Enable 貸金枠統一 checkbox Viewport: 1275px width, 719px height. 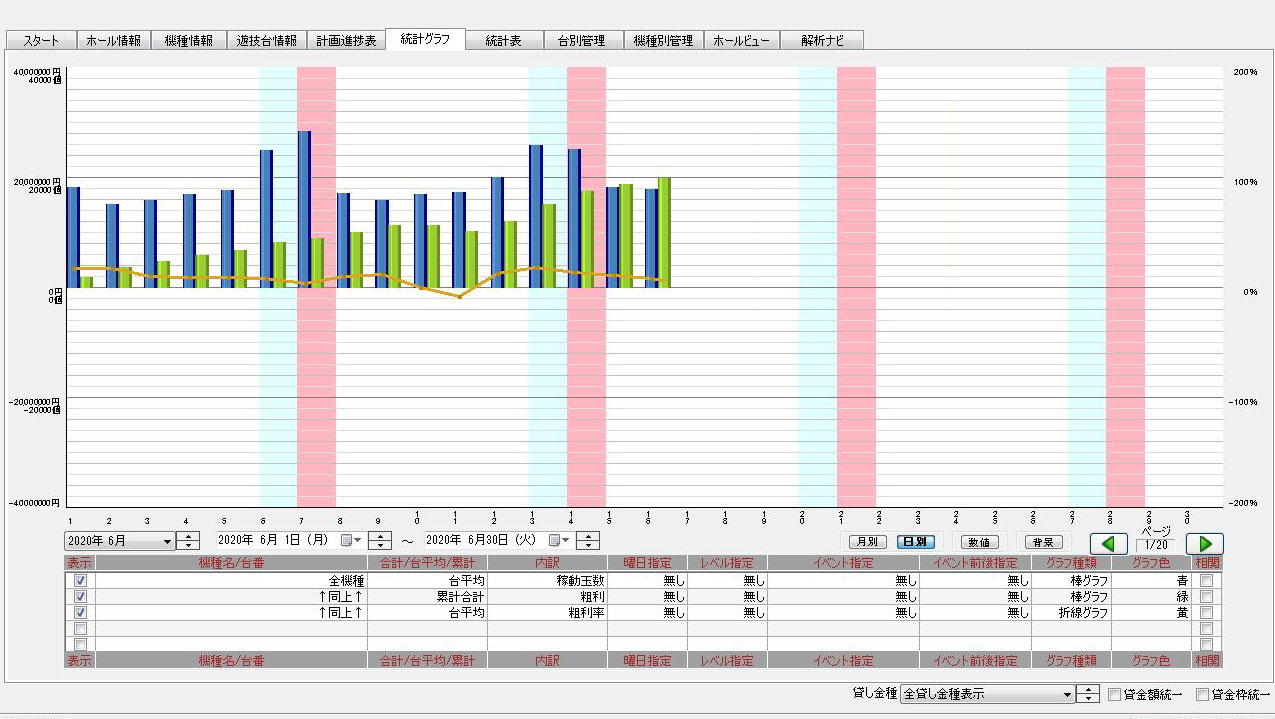pyautogui.click(x=1202, y=694)
